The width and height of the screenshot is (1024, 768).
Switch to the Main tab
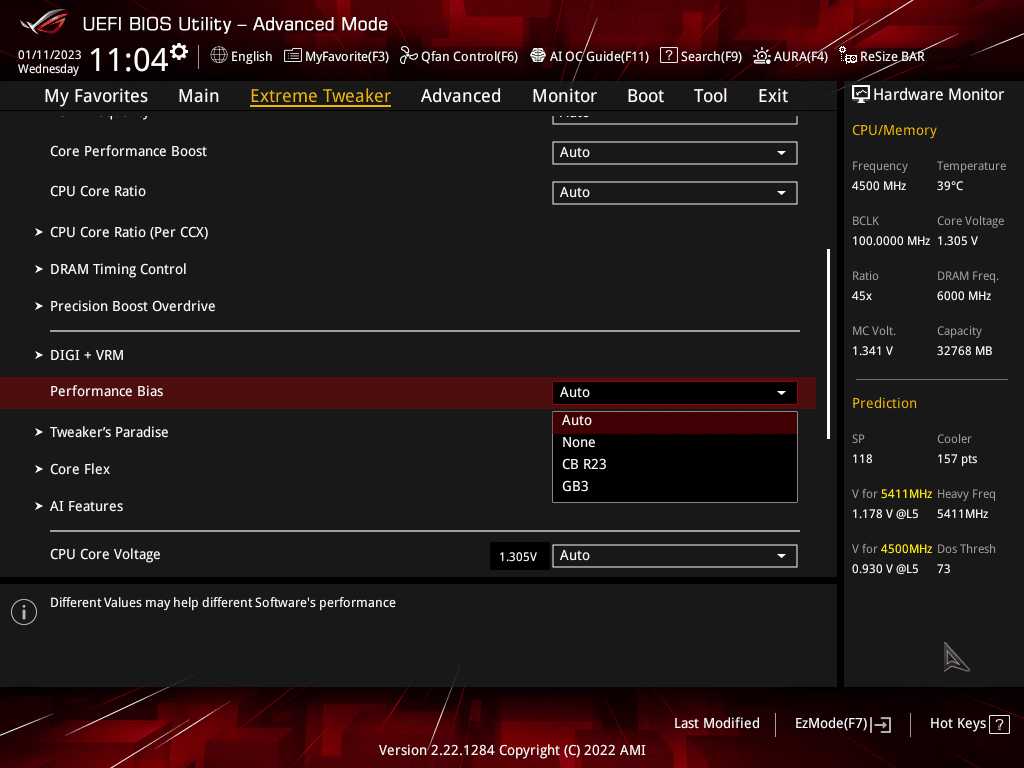[199, 96]
